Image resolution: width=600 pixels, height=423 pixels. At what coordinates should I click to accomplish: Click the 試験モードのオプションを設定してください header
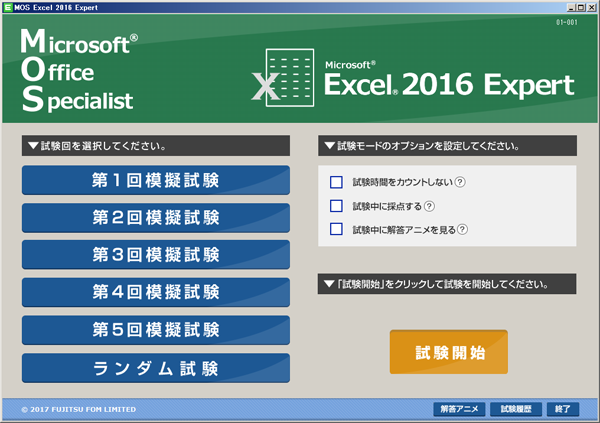tap(447, 145)
